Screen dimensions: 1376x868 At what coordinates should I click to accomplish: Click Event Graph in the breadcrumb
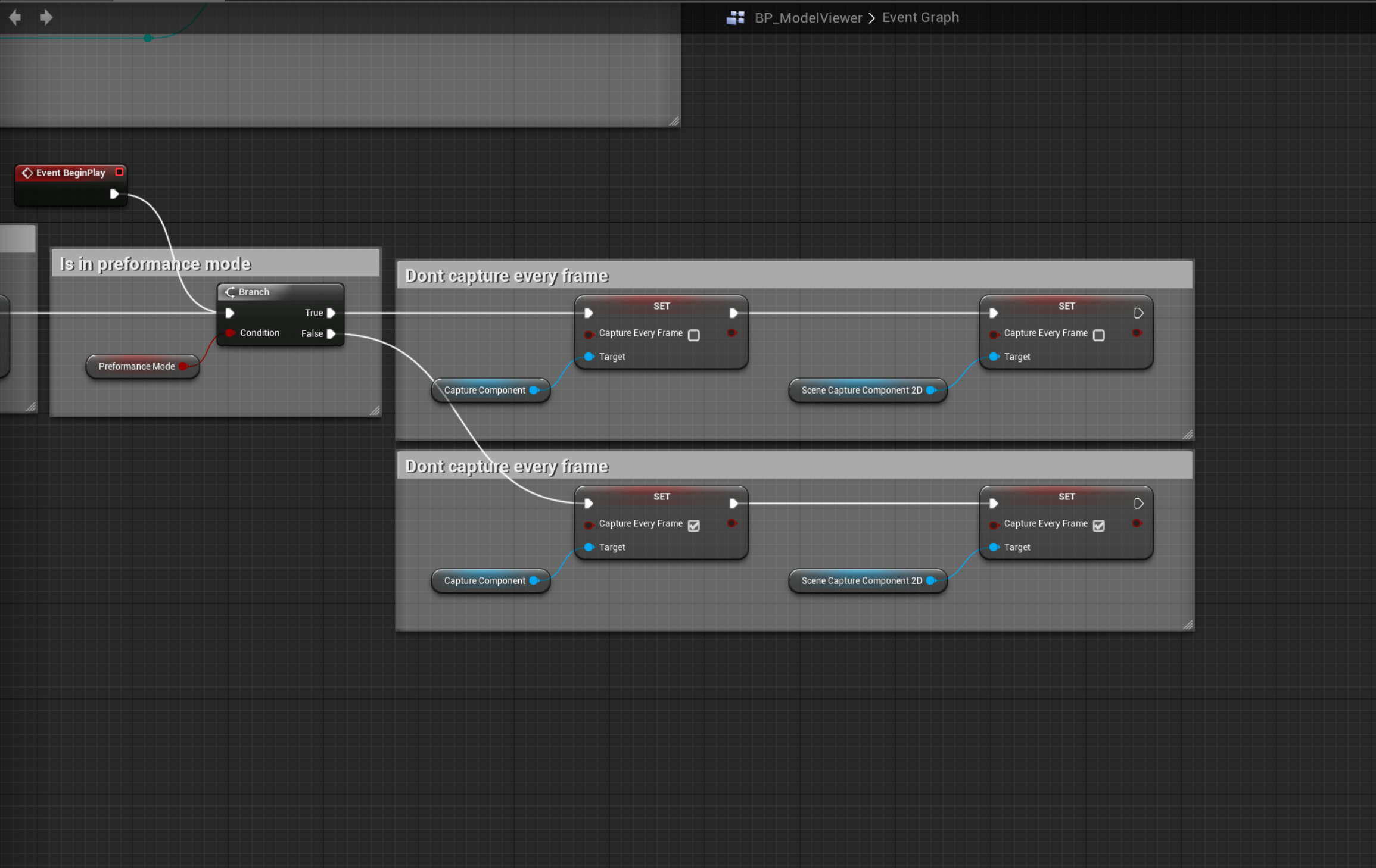(x=920, y=18)
